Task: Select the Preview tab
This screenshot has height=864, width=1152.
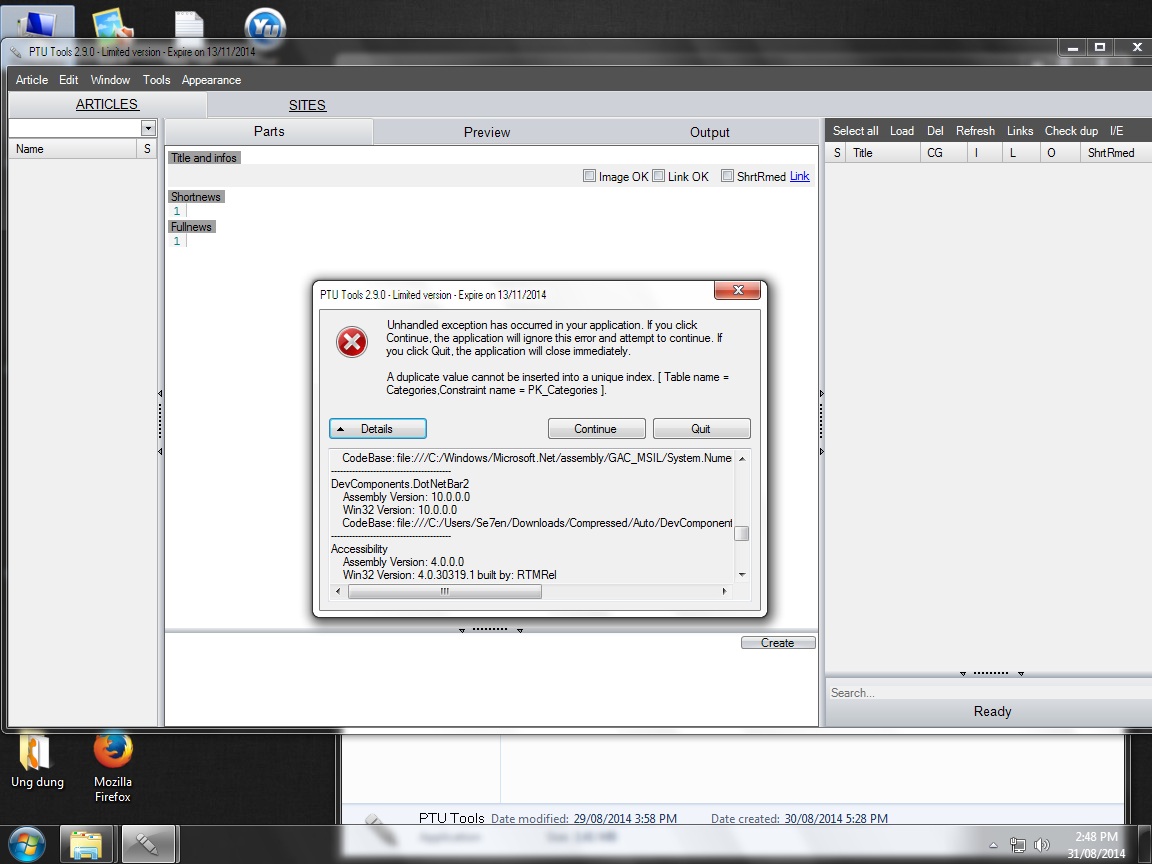Action: 486,132
